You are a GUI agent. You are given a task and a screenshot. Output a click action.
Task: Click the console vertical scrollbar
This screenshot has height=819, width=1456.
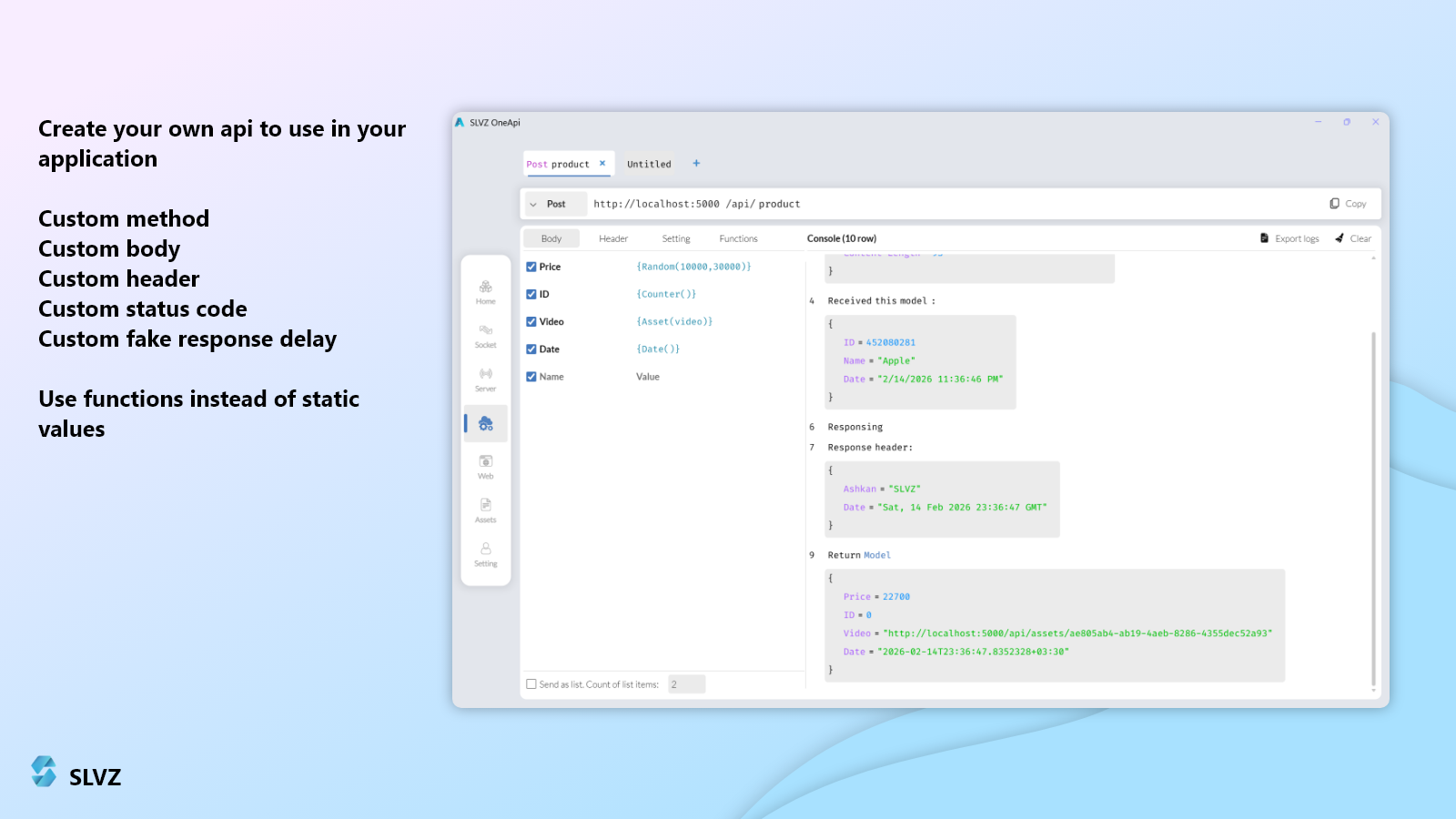pyautogui.click(x=1373, y=508)
